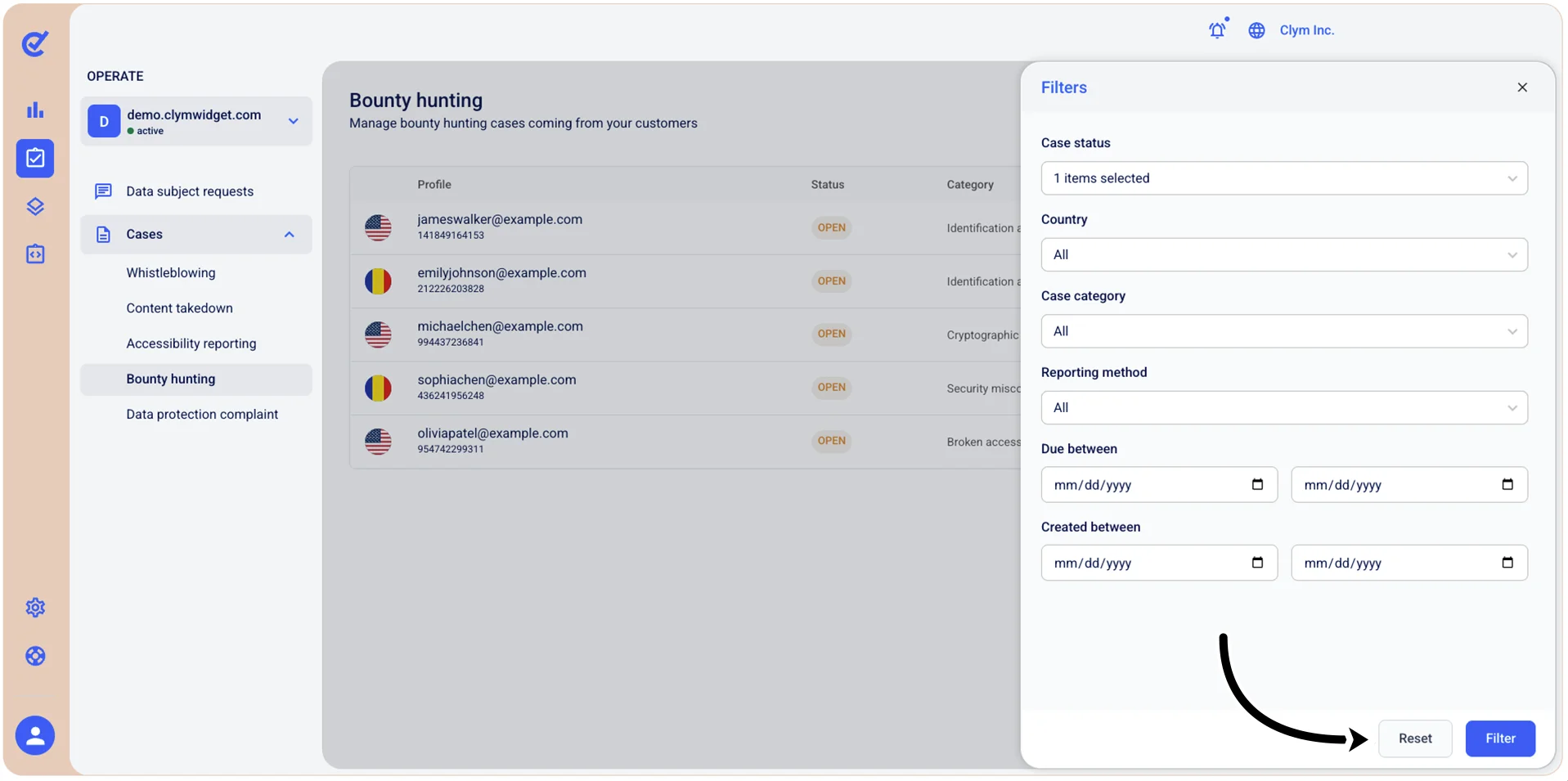Click the Clym logo icon
This screenshot has width=1568, height=781.
(34, 43)
